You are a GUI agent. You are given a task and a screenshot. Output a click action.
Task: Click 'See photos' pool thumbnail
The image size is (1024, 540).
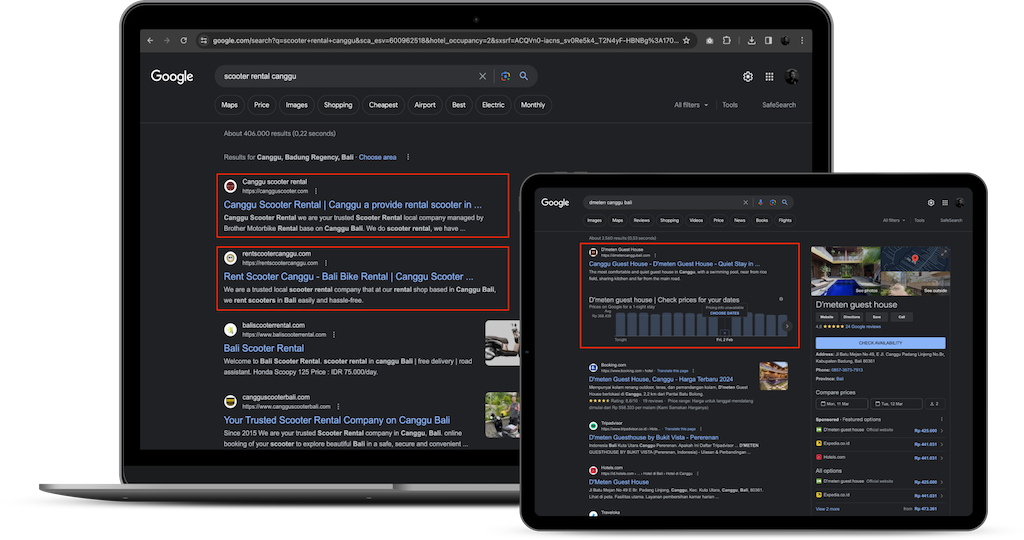click(x=846, y=271)
